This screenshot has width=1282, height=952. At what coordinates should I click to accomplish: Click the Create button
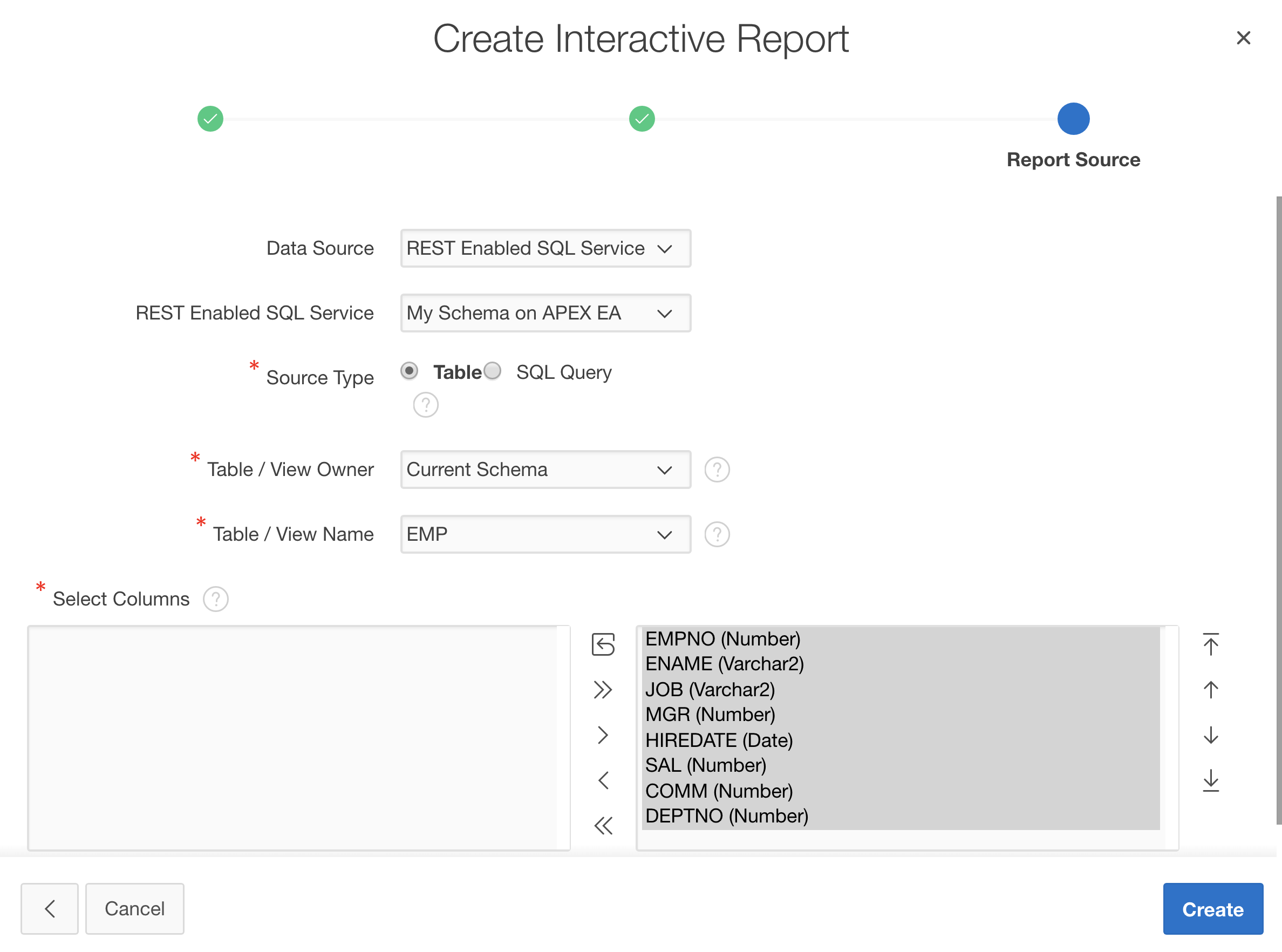click(x=1212, y=909)
